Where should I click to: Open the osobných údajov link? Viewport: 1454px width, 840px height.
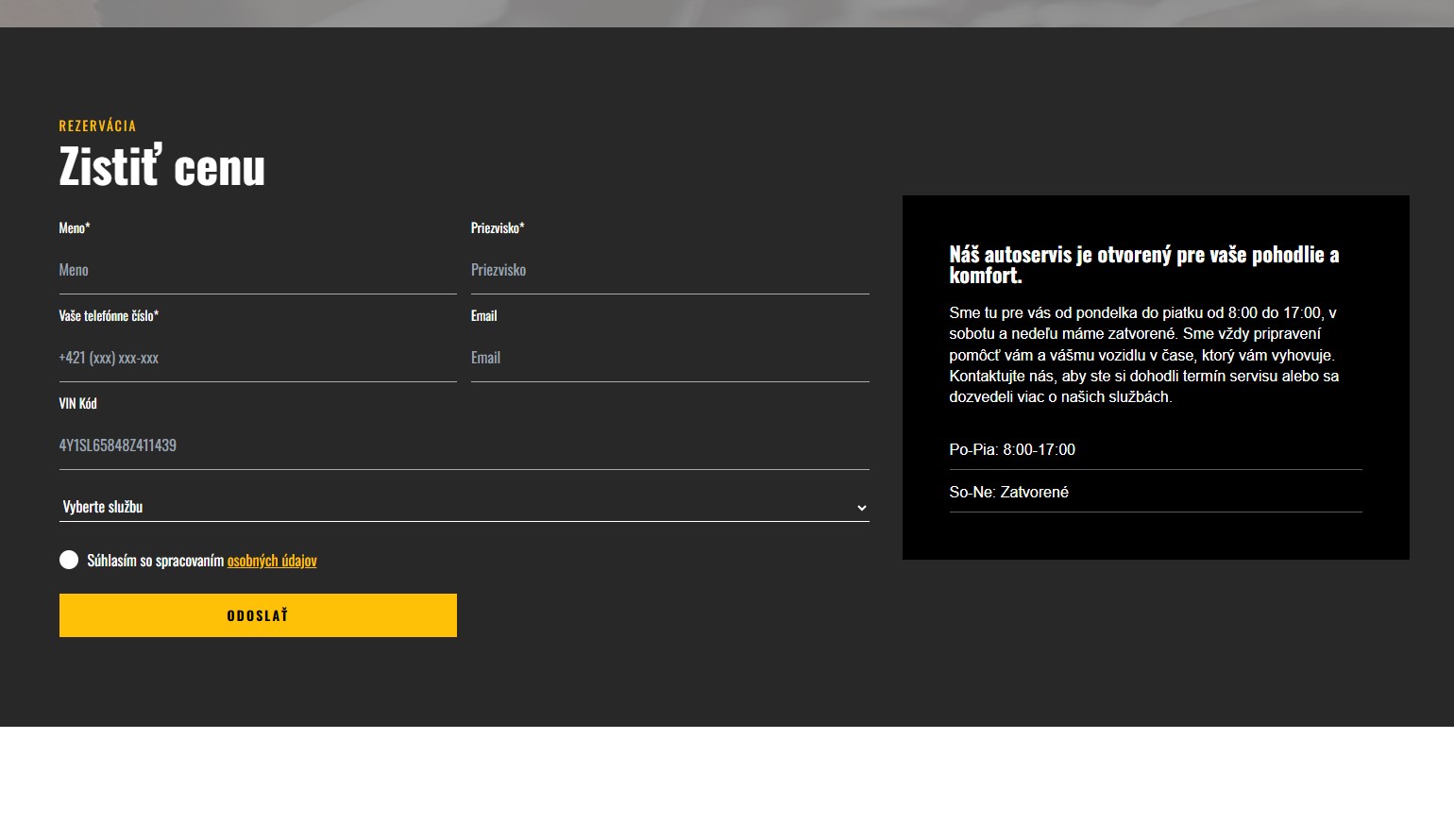pos(272,561)
